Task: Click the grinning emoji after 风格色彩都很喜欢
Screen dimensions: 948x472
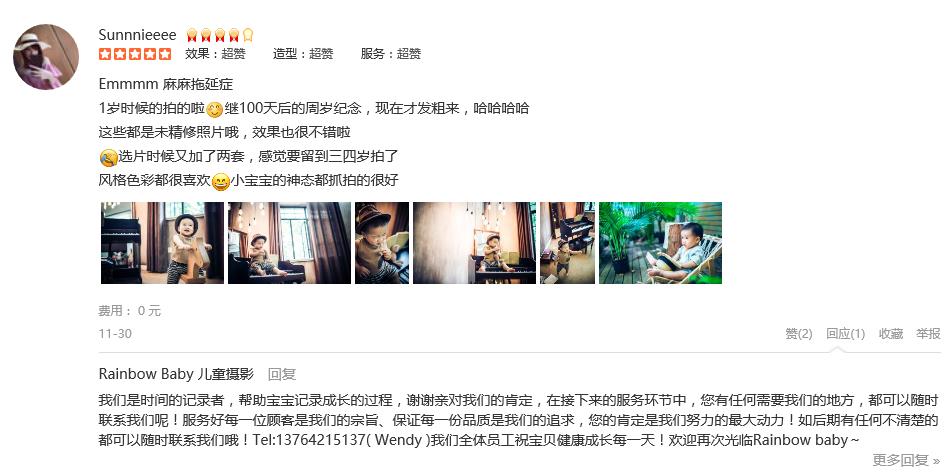Action: pyautogui.click(x=221, y=181)
